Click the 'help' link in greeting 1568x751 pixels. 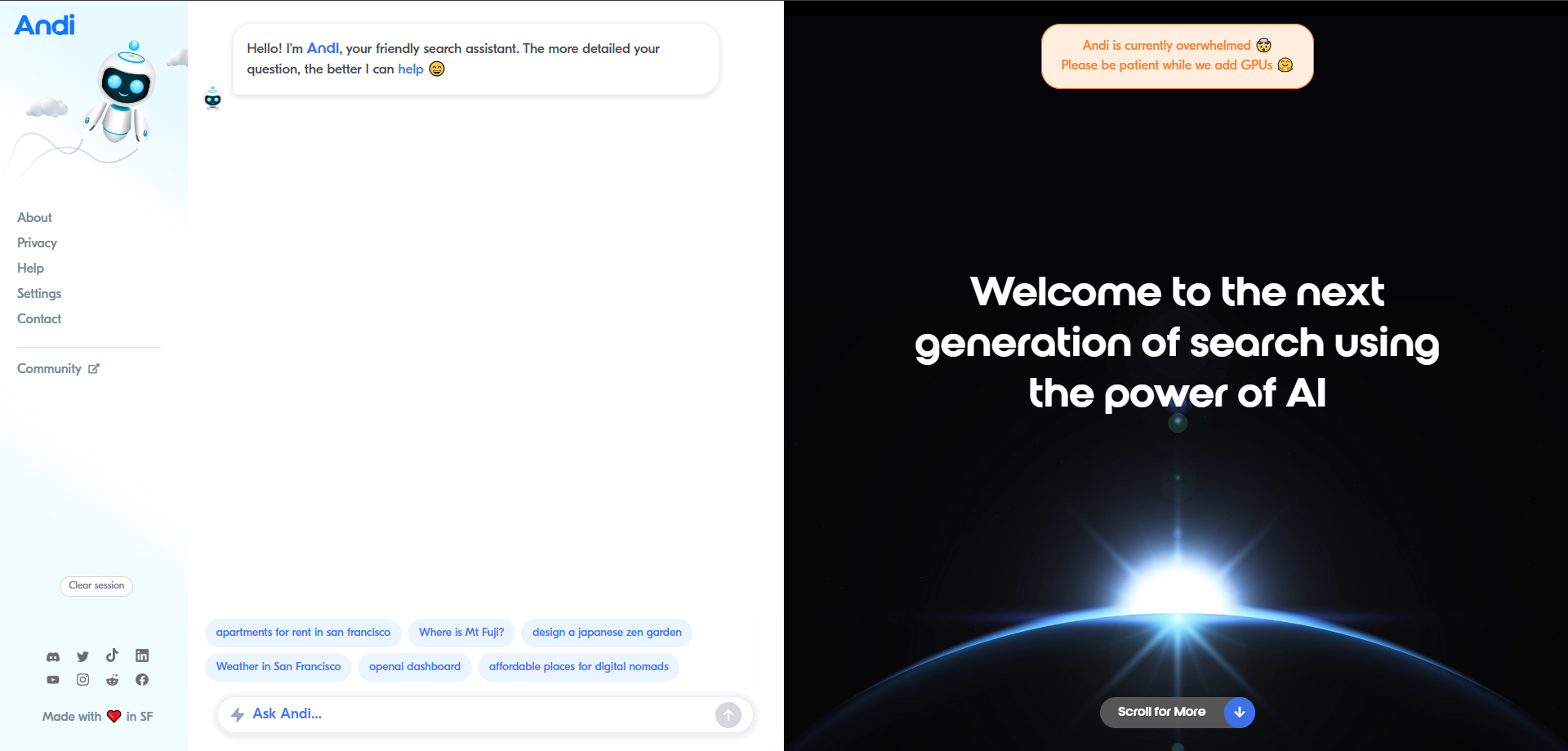pos(411,69)
